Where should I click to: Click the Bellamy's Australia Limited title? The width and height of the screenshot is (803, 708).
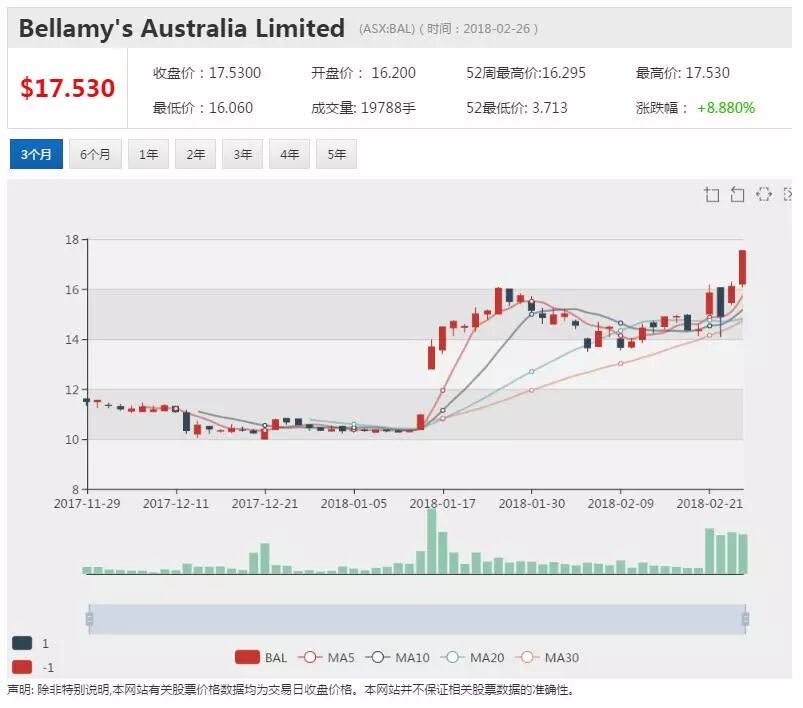tap(182, 28)
